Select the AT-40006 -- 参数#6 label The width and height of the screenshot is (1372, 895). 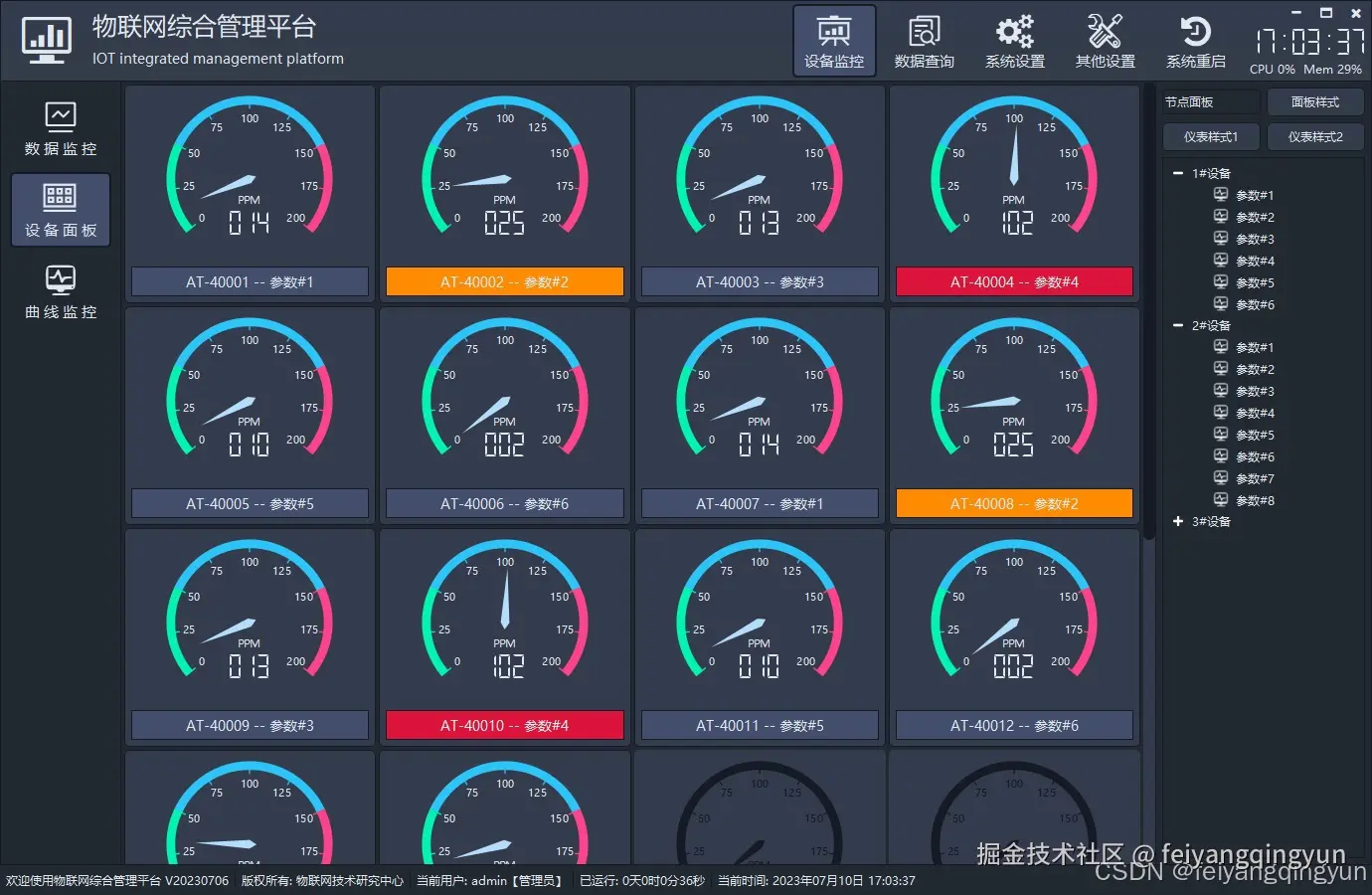(505, 504)
